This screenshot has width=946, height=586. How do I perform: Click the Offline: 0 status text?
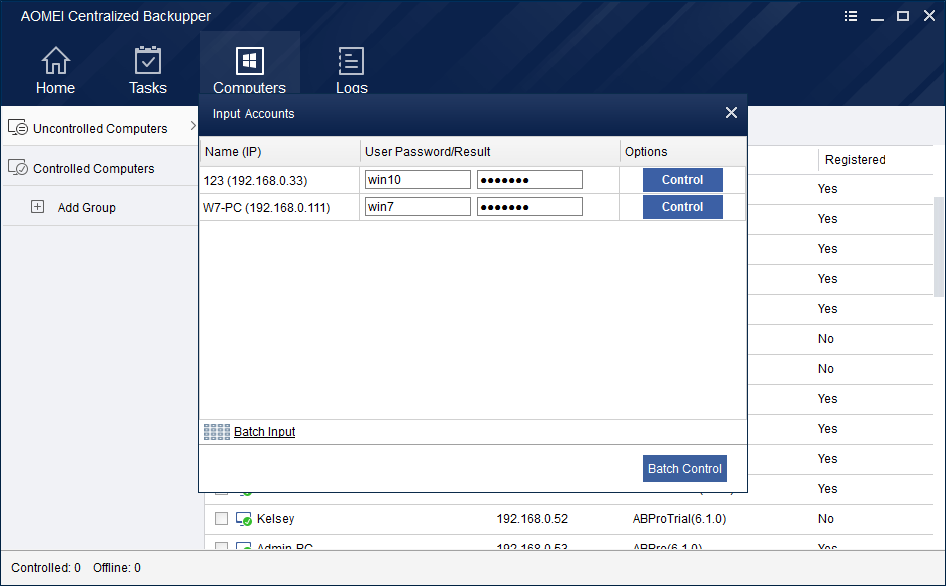(116, 567)
